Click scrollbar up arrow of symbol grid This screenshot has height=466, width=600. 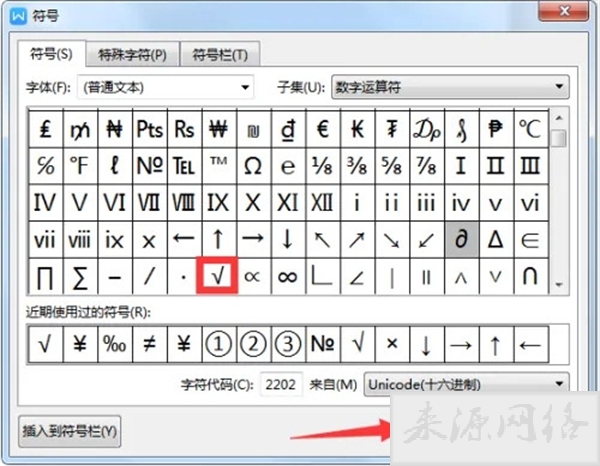point(559,118)
